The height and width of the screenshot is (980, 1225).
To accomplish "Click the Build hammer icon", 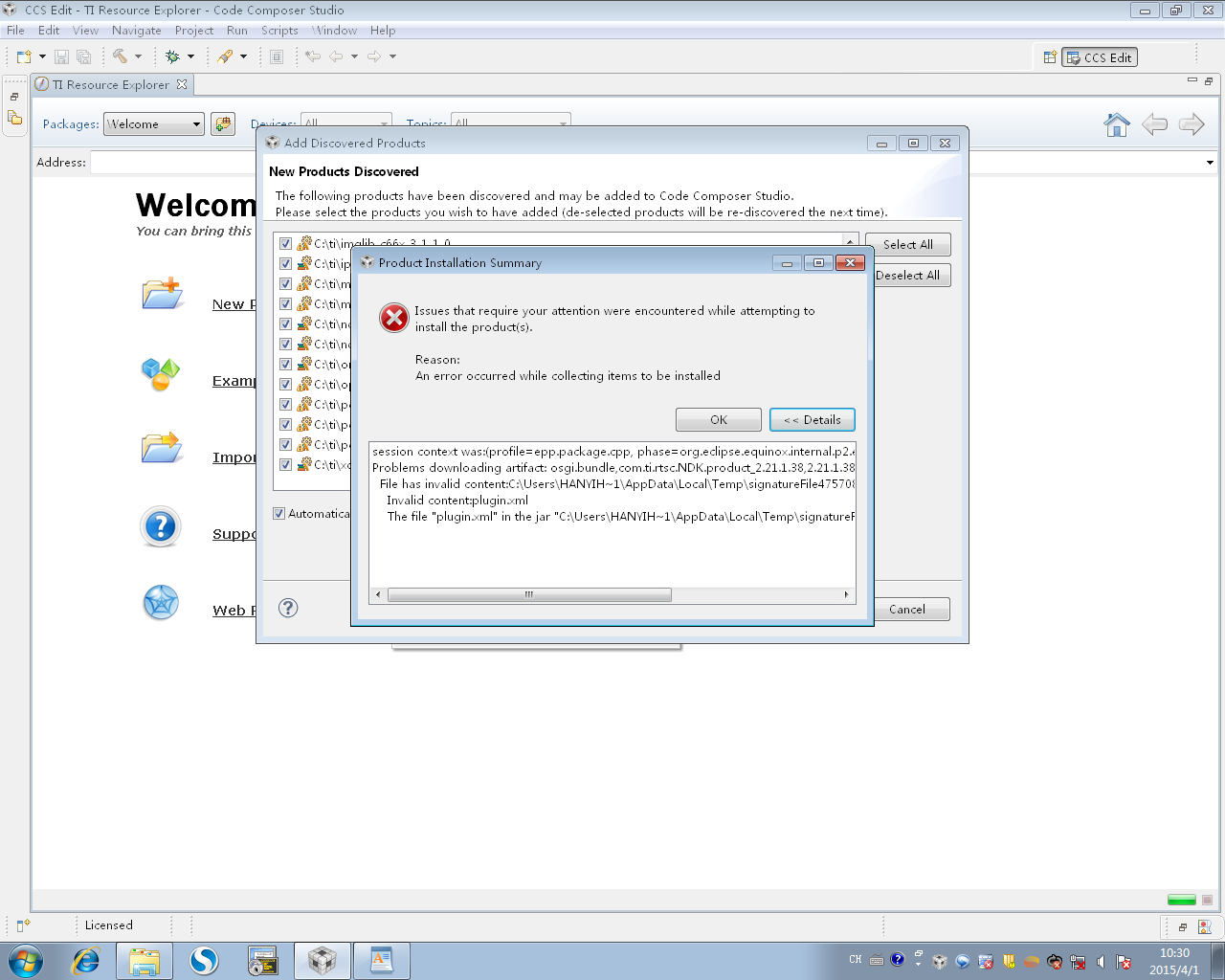I will point(120,56).
